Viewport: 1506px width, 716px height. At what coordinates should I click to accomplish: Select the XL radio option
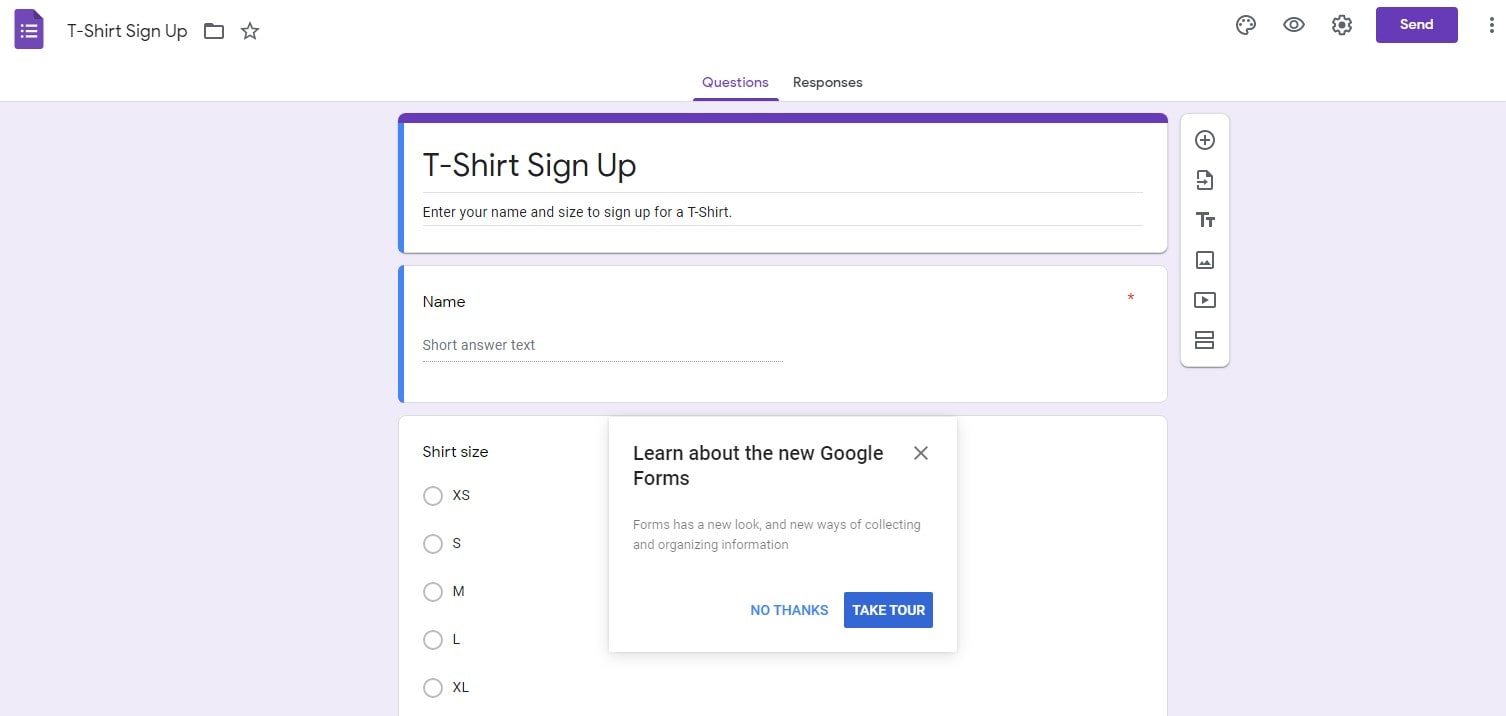(433, 688)
